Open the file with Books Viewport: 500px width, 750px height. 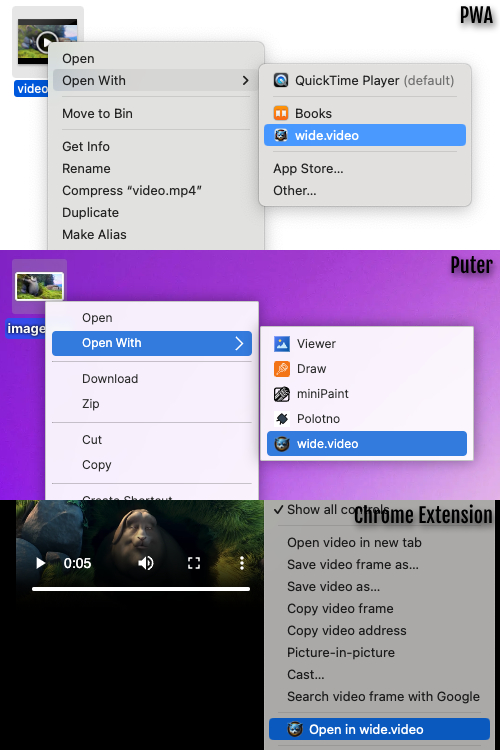(365, 113)
